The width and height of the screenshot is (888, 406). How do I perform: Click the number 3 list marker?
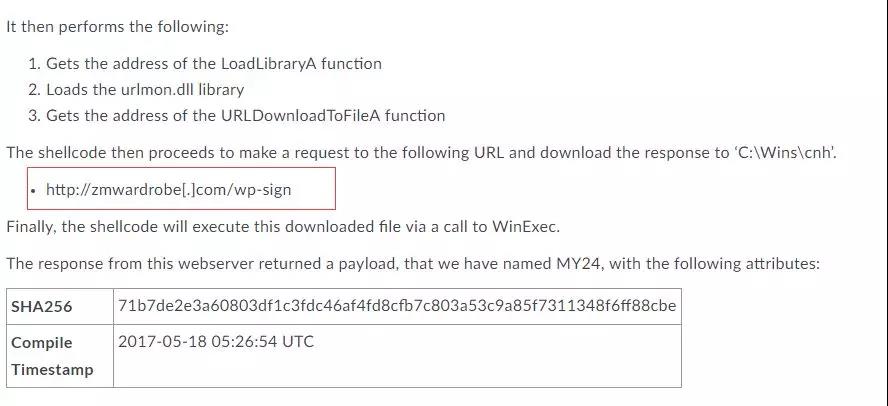point(34,116)
